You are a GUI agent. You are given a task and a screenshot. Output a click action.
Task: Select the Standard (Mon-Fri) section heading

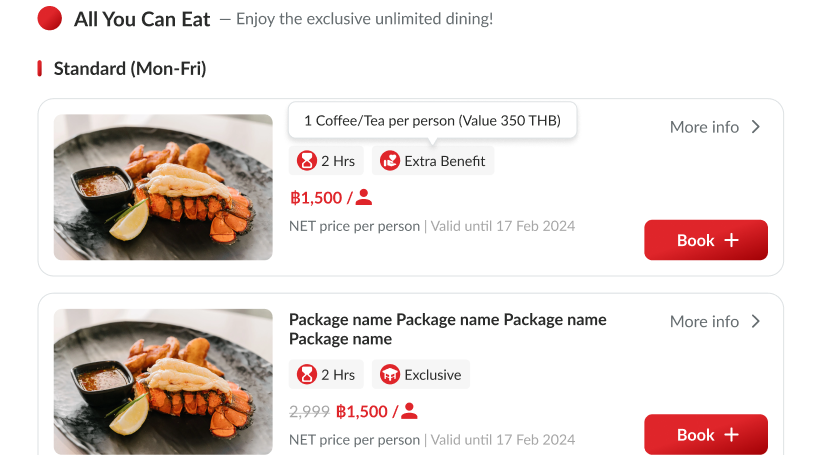click(130, 69)
